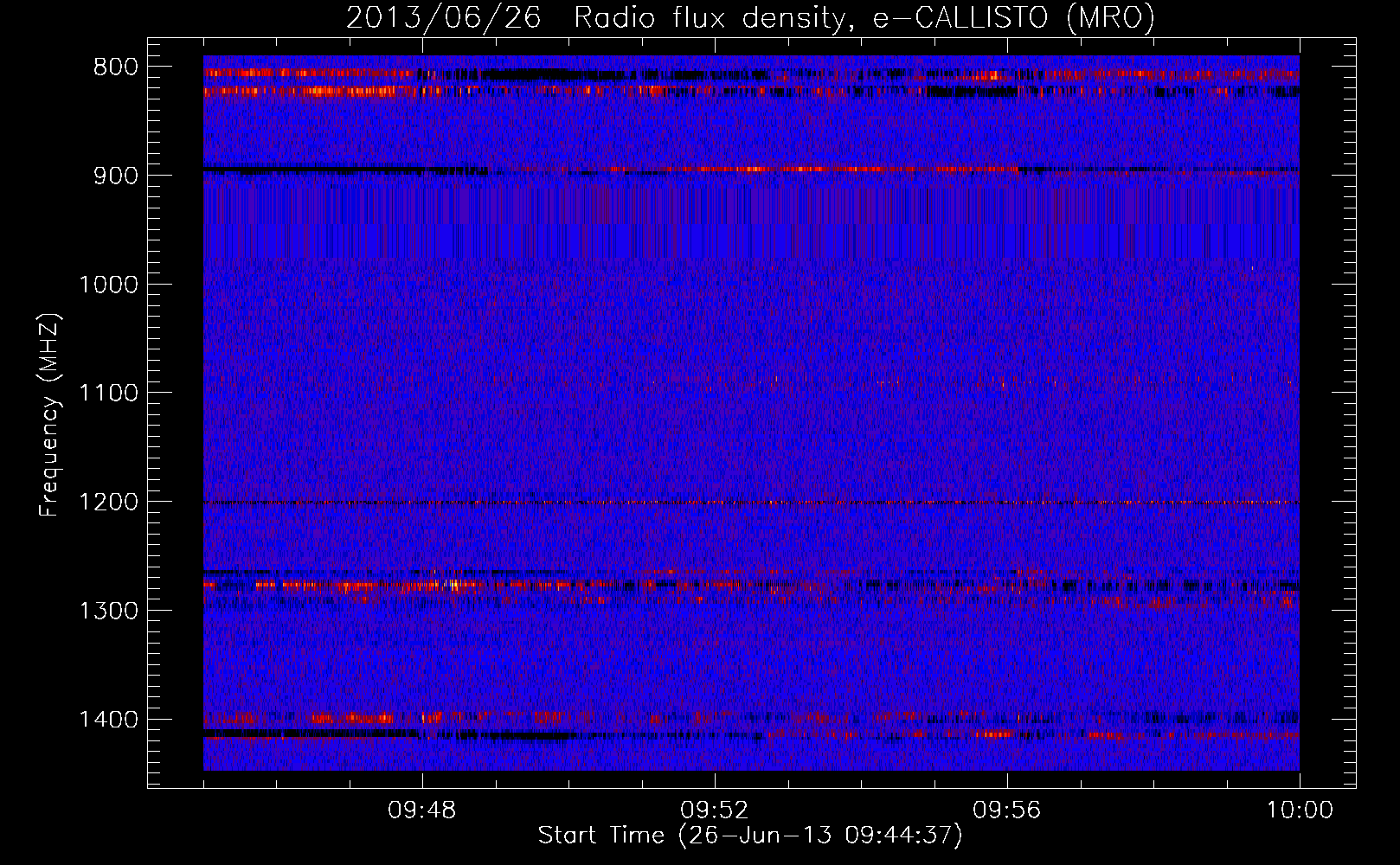1400x865 pixels.
Task: Click the 09:48 time tick label
Action: pos(422,811)
